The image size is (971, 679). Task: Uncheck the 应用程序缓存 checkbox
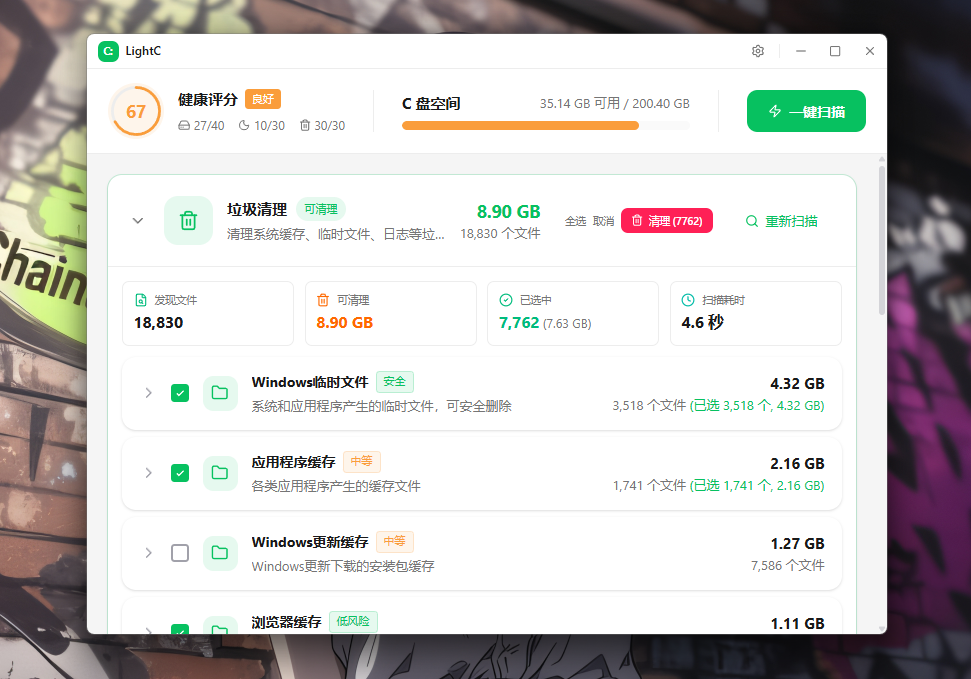[180, 473]
